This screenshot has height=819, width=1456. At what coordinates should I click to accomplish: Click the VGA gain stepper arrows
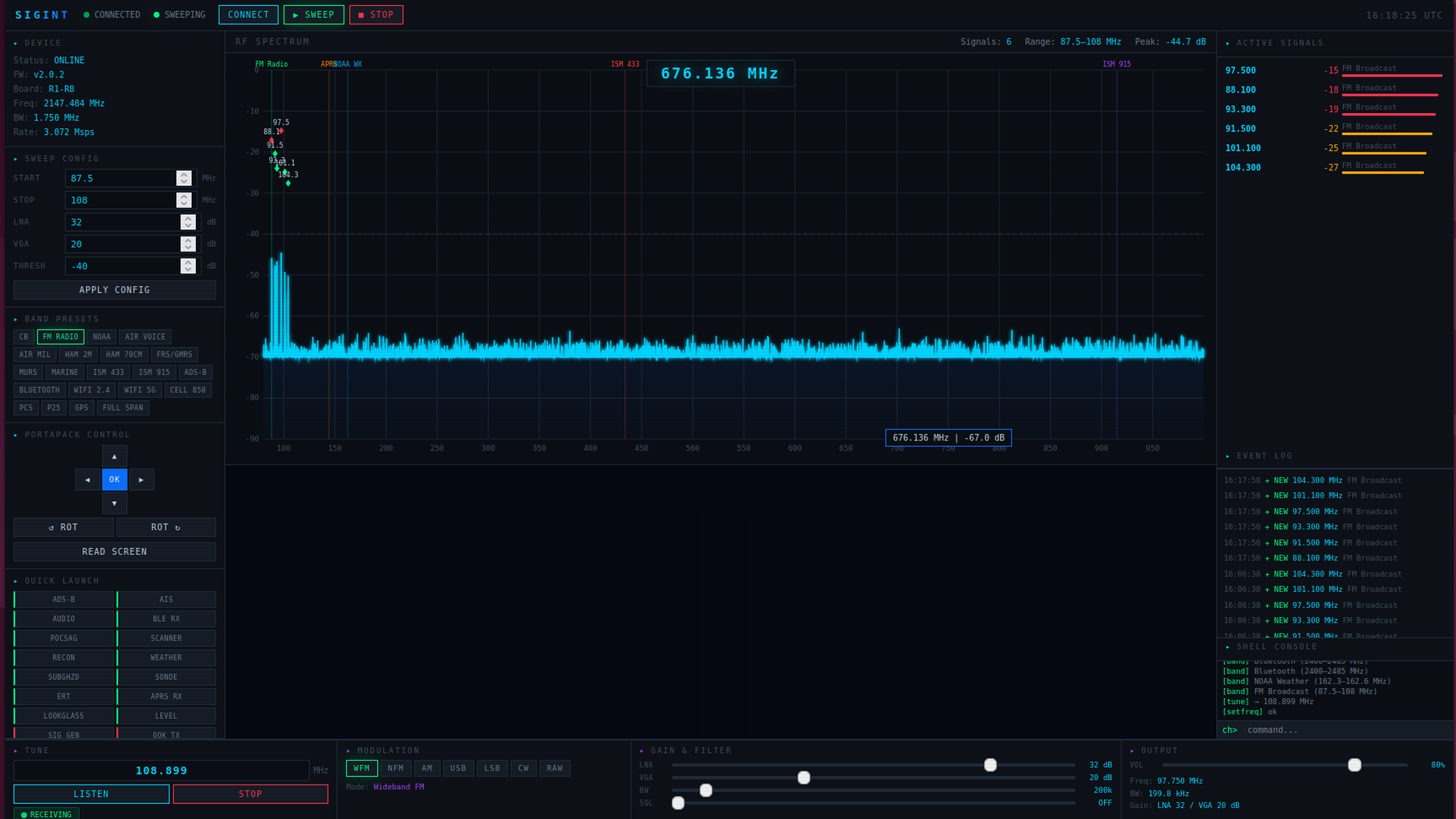click(x=188, y=244)
